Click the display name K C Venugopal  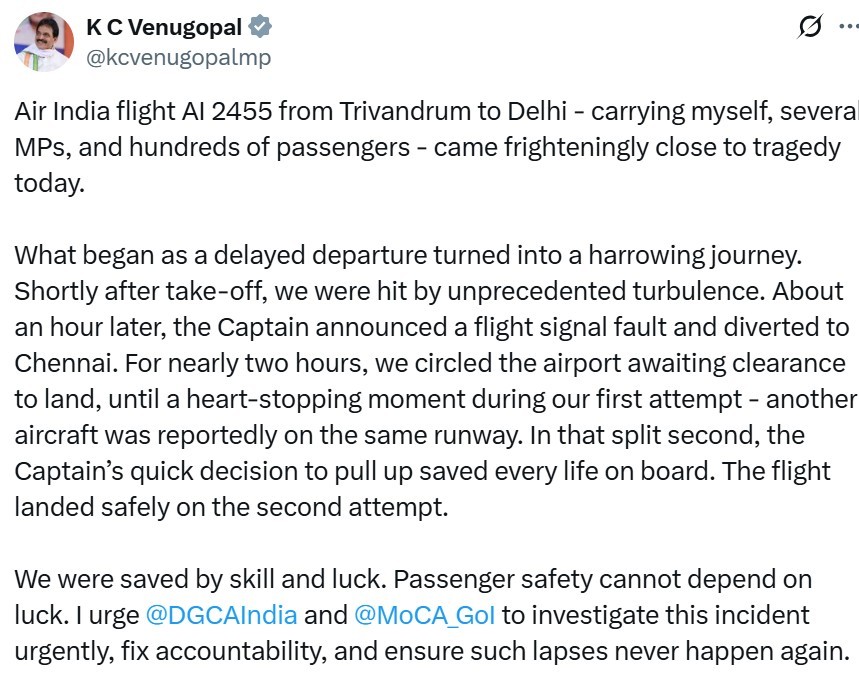164,27
